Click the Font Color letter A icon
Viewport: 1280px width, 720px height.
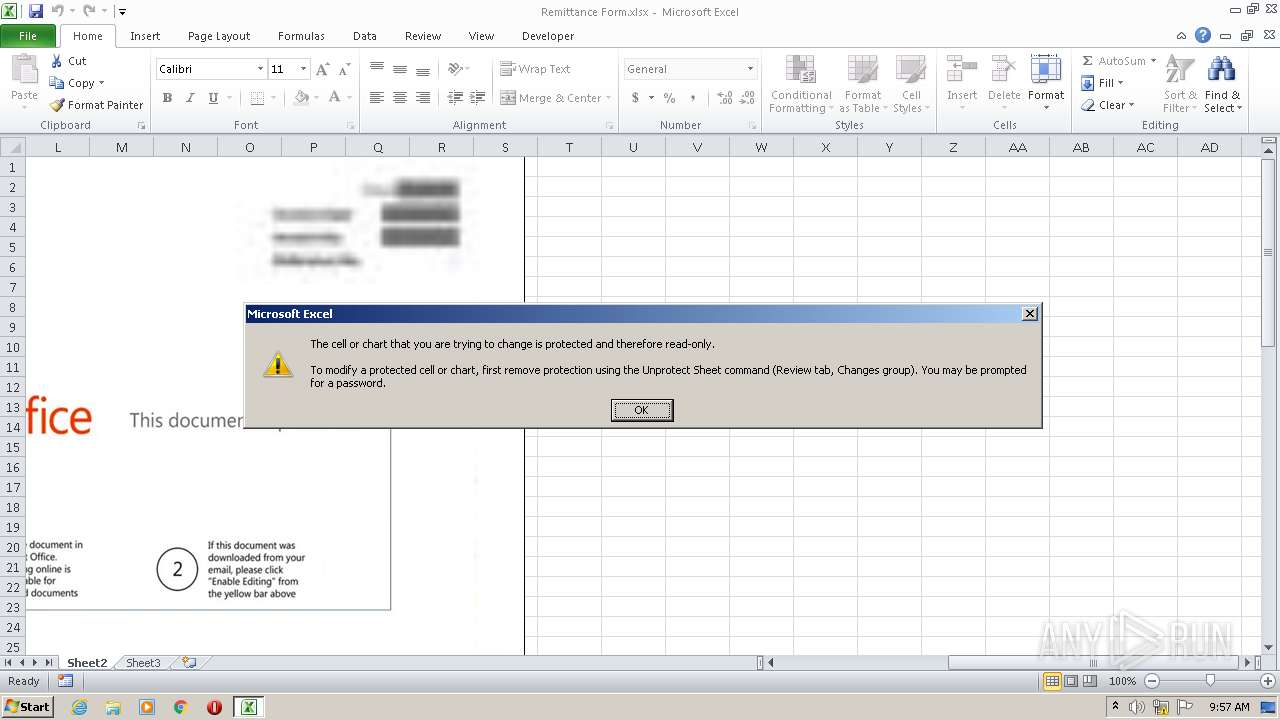tap(334, 98)
